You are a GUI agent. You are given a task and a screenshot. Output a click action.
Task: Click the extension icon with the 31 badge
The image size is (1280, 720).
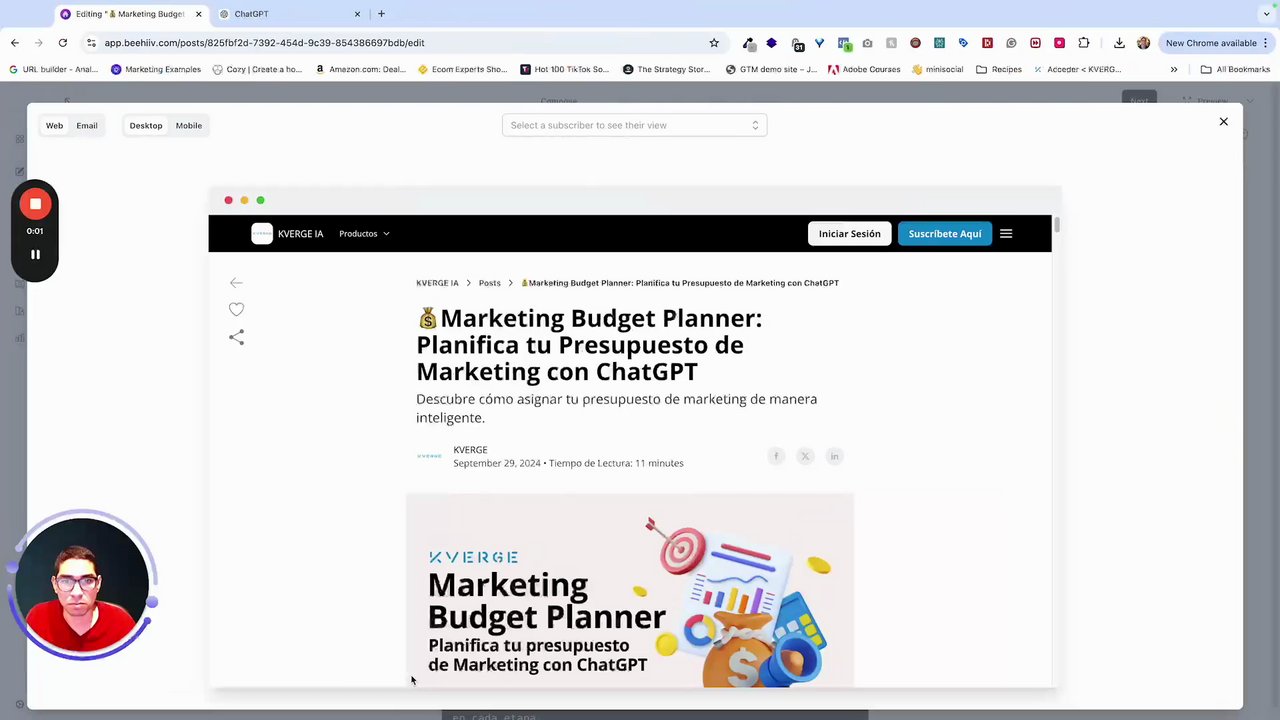click(797, 43)
